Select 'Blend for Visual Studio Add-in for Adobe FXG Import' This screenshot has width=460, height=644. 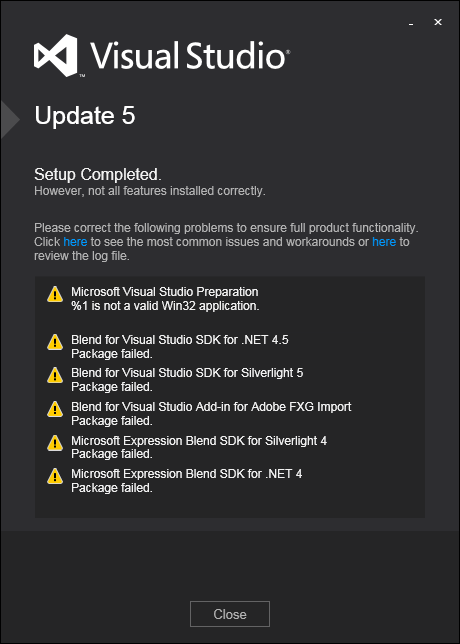pyautogui.click(x=211, y=414)
